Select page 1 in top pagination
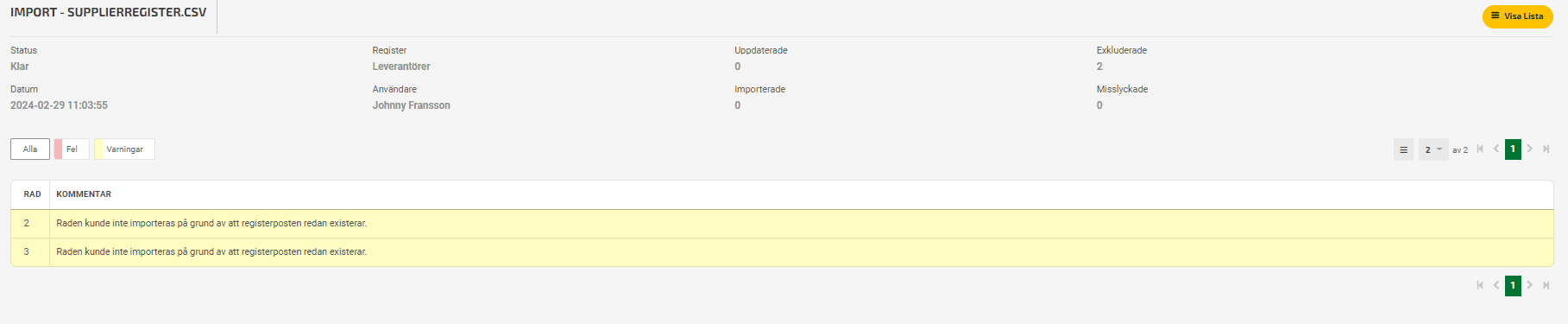Viewport: 1568px width, 324px height. [1513, 149]
